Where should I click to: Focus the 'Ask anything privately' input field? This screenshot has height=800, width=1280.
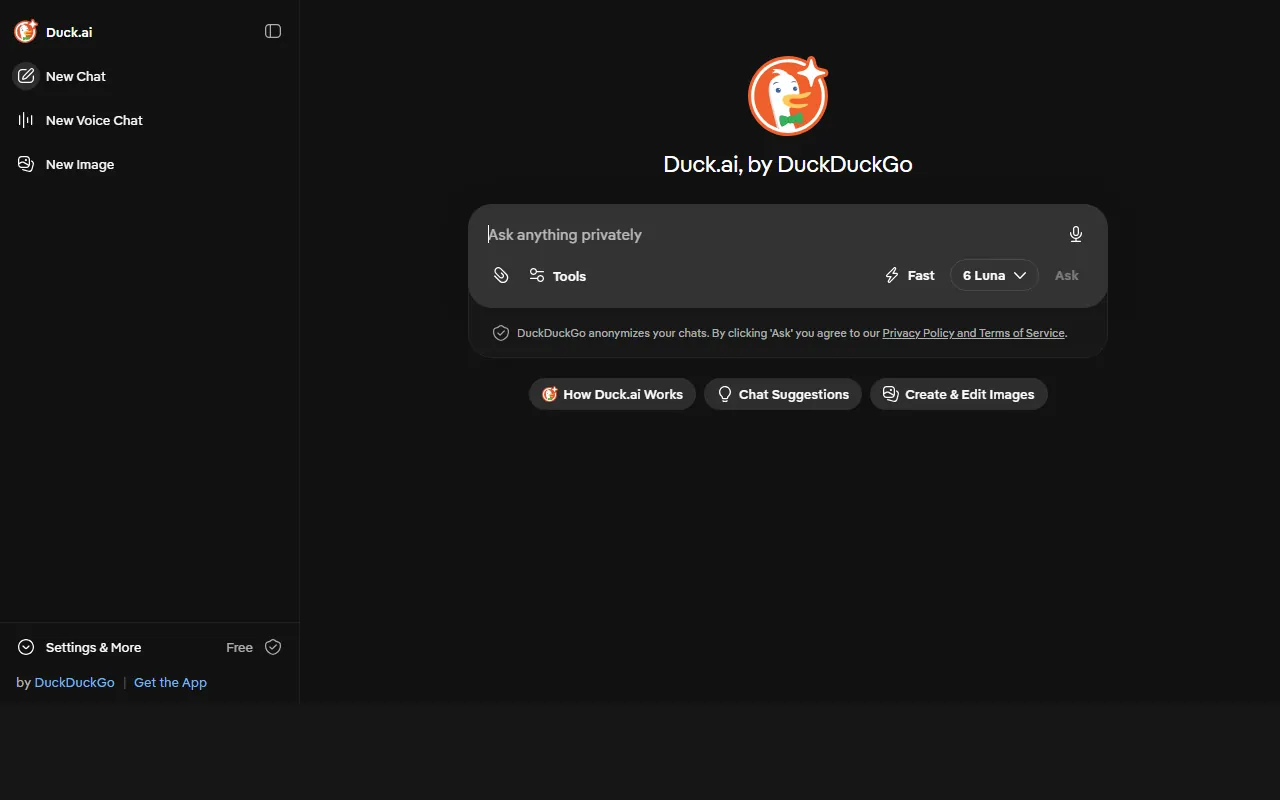point(770,234)
